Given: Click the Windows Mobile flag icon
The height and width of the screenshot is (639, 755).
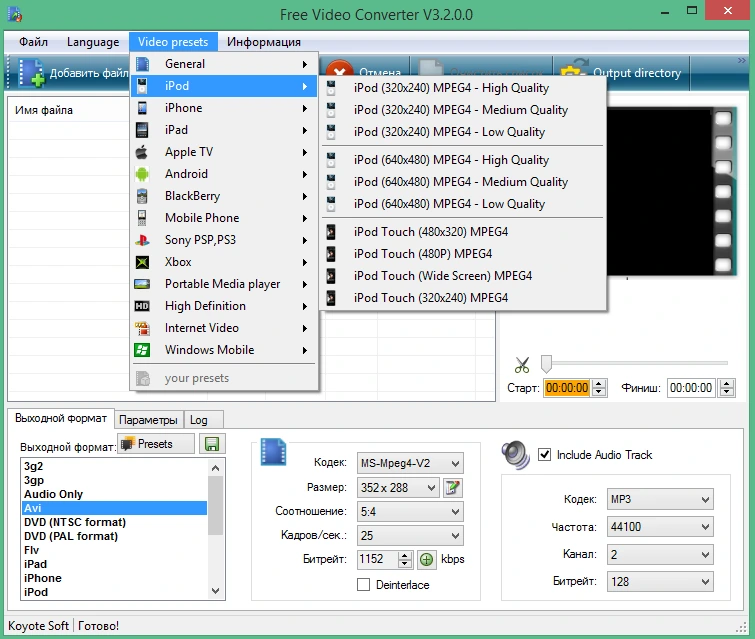Looking at the screenshot, I should point(142,350).
